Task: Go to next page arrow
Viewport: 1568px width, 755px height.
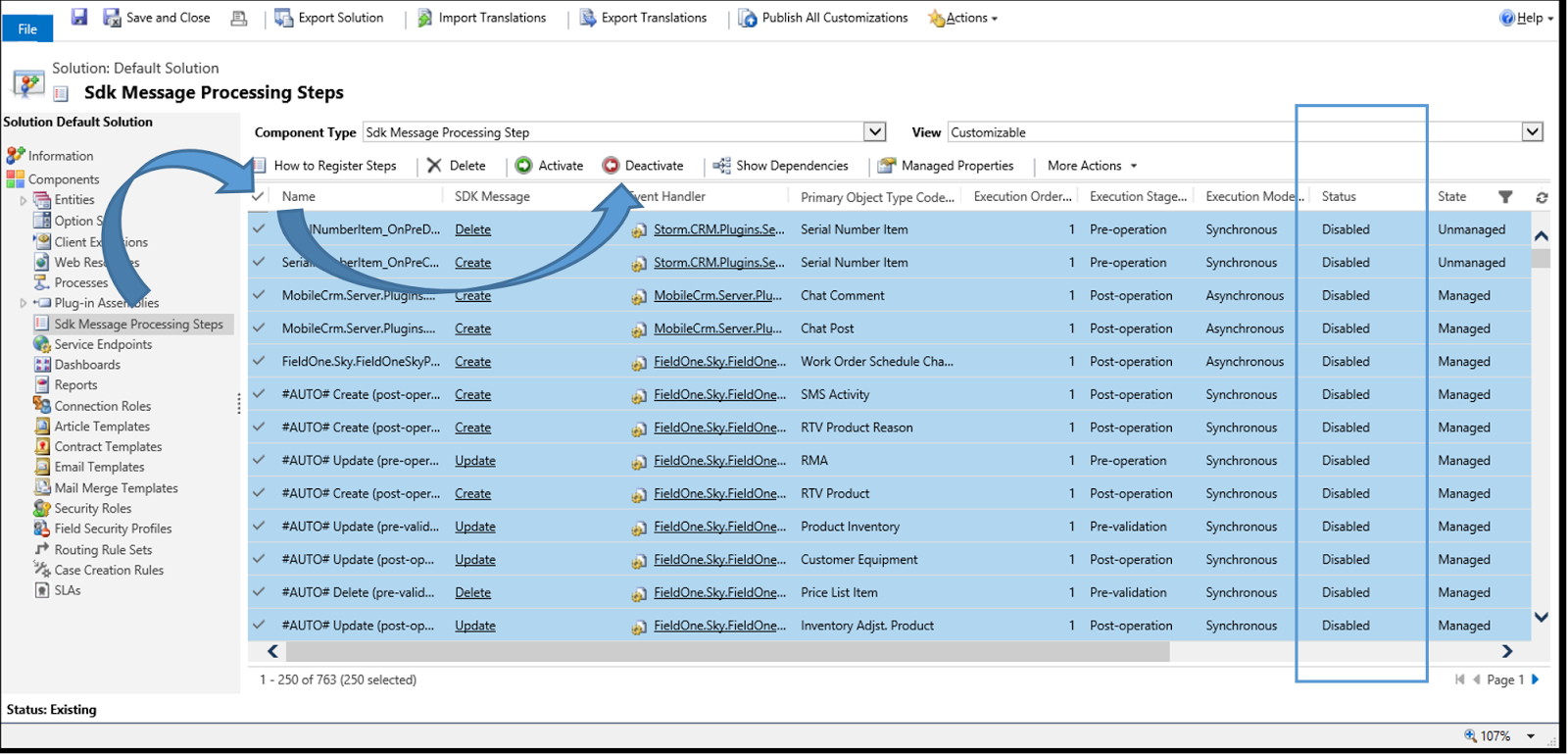Action: click(1536, 679)
